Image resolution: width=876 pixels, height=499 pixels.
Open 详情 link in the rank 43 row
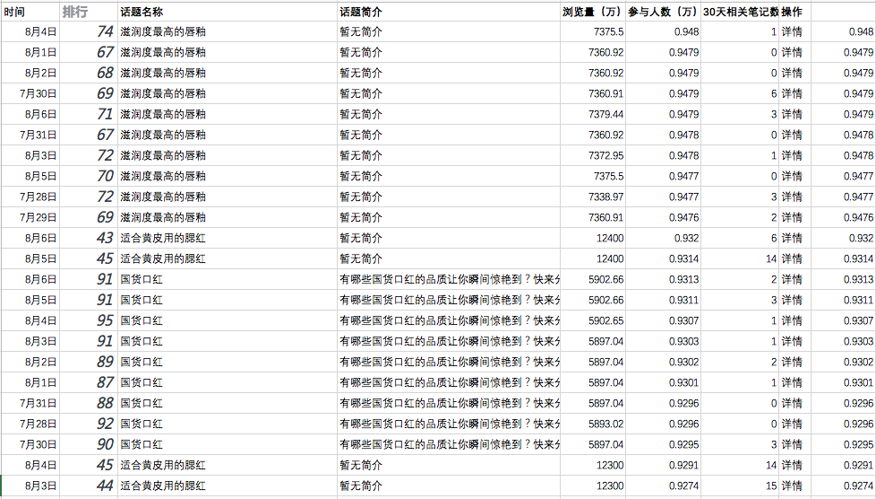coord(792,239)
